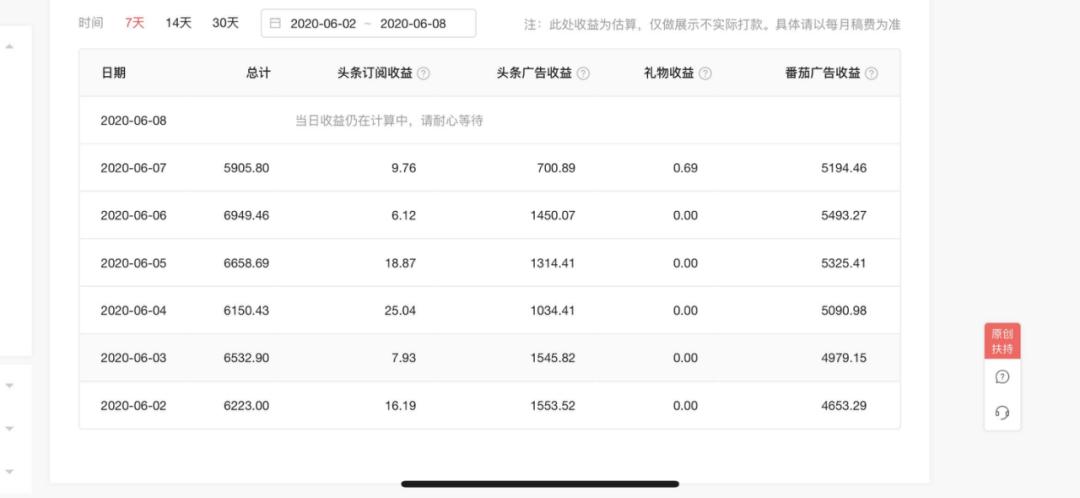Open date range picker 2020-06-02 ~ 2020-06-08
This screenshot has height=498, width=1080.
368,23
